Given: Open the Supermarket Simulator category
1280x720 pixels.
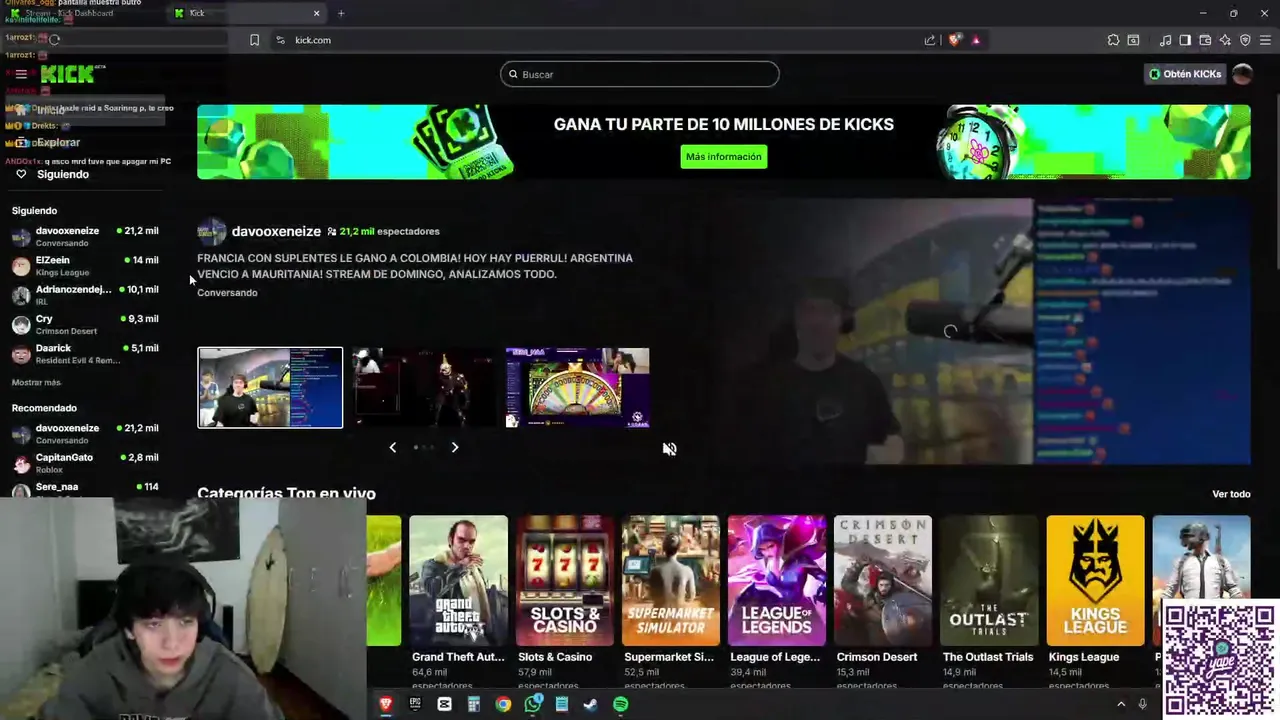Looking at the screenshot, I should [x=671, y=600].
